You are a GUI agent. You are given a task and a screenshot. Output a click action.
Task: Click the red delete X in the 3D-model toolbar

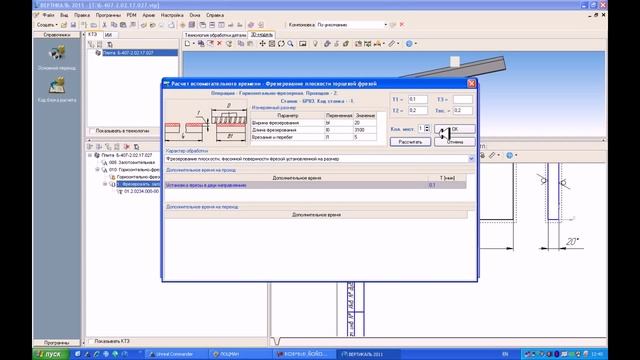[220, 44]
